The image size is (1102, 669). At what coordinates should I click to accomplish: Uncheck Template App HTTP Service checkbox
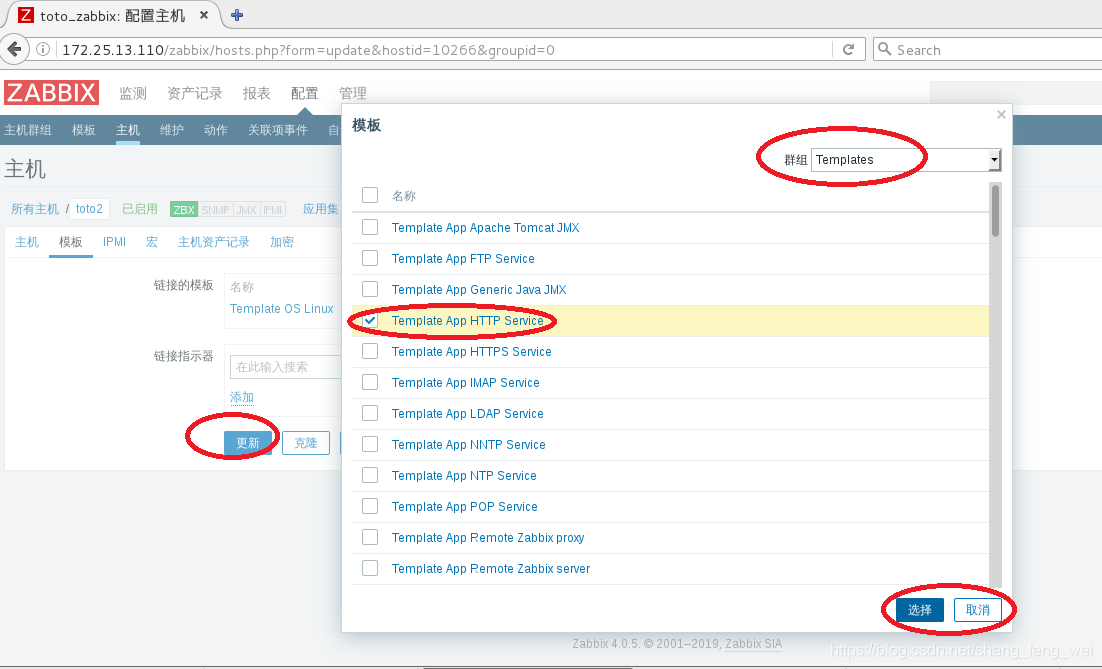click(x=370, y=320)
